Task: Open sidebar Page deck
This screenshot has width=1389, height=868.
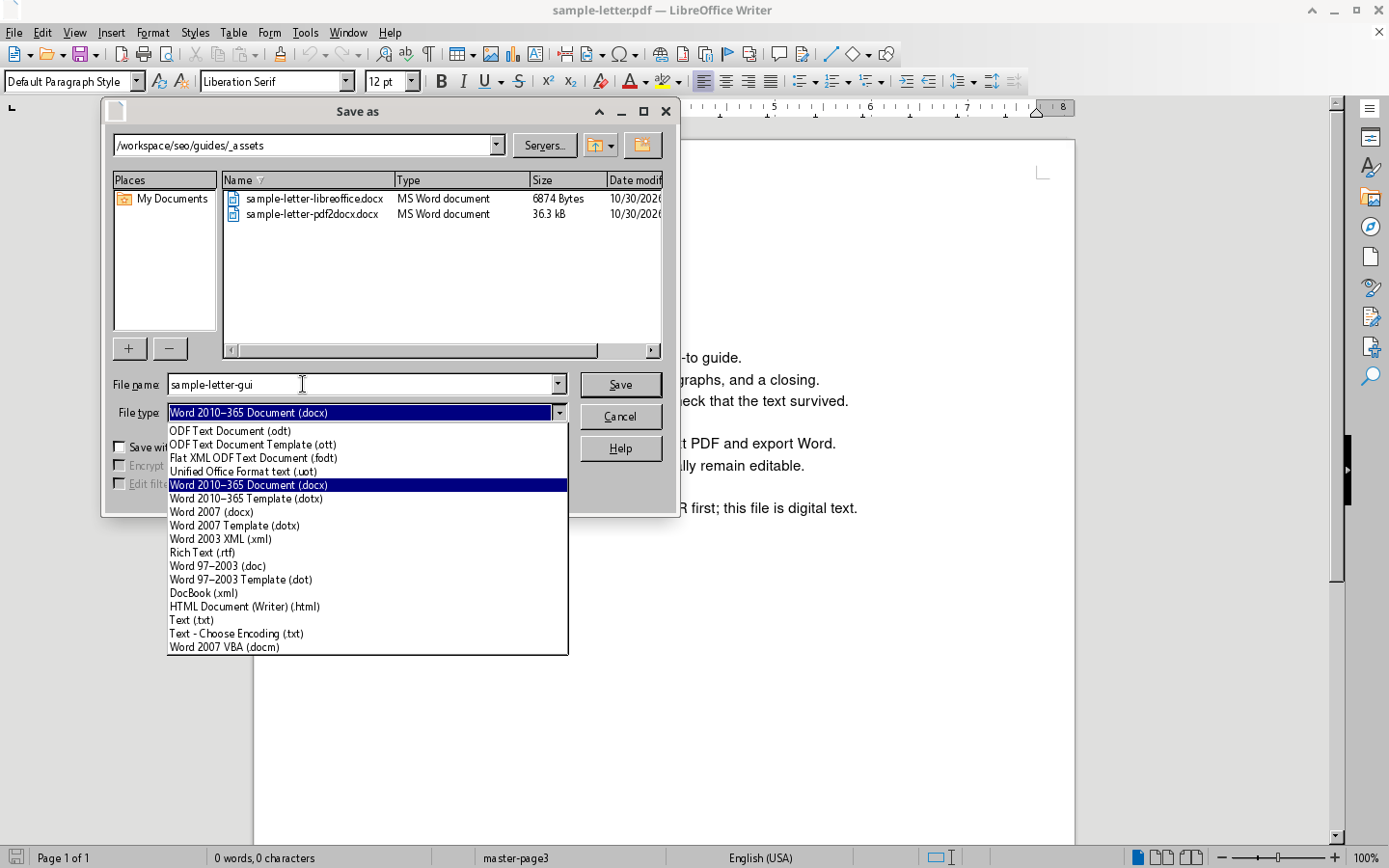Action: [1371, 258]
